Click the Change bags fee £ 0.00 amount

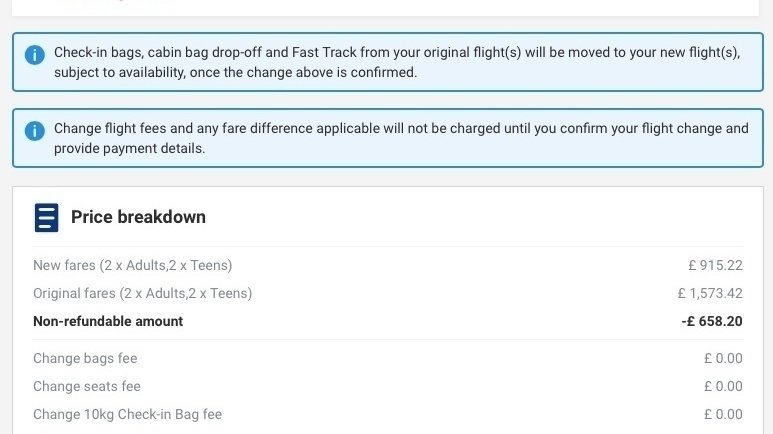click(723, 358)
